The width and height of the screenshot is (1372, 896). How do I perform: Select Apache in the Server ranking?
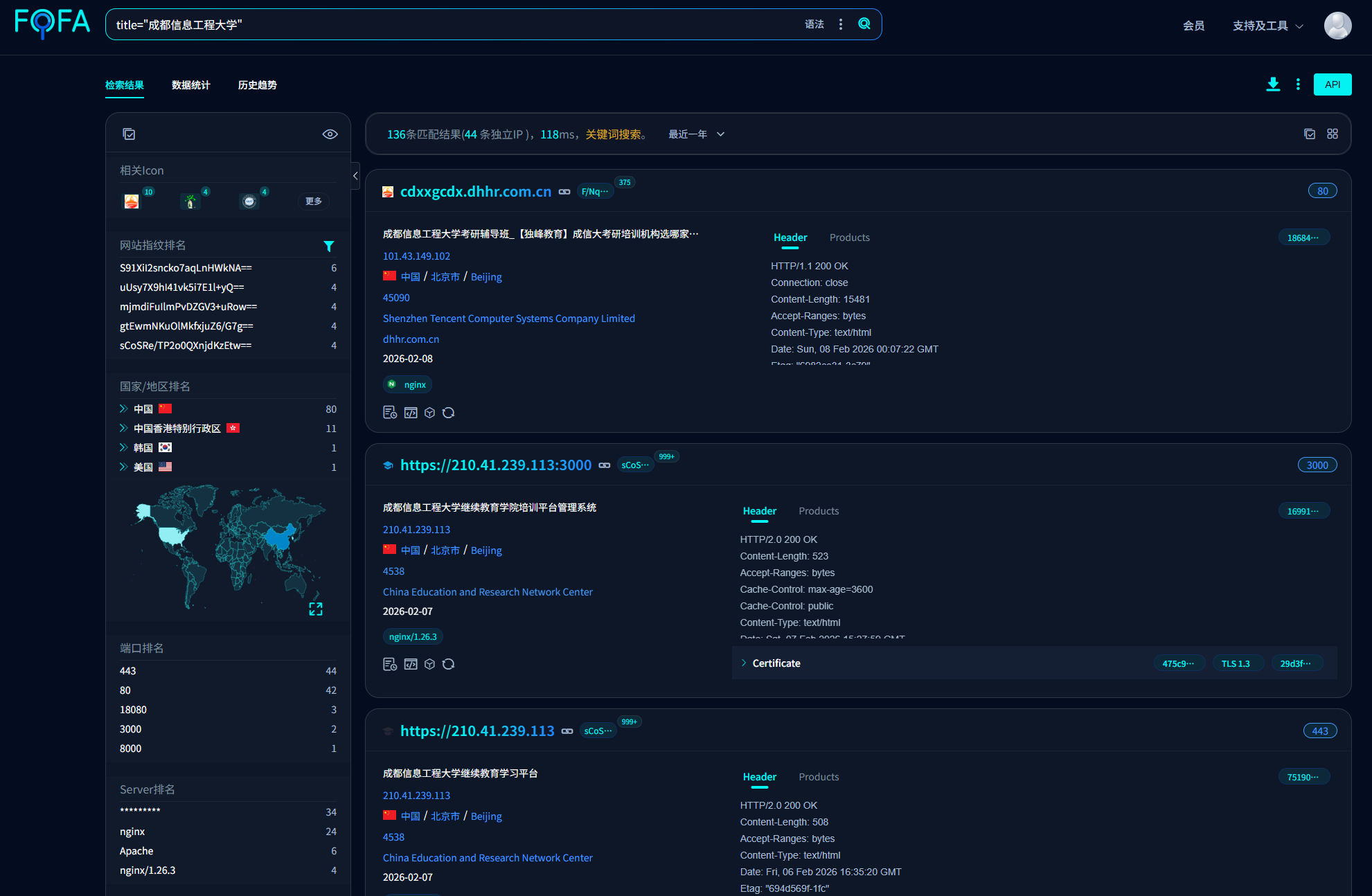click(136, 851)
